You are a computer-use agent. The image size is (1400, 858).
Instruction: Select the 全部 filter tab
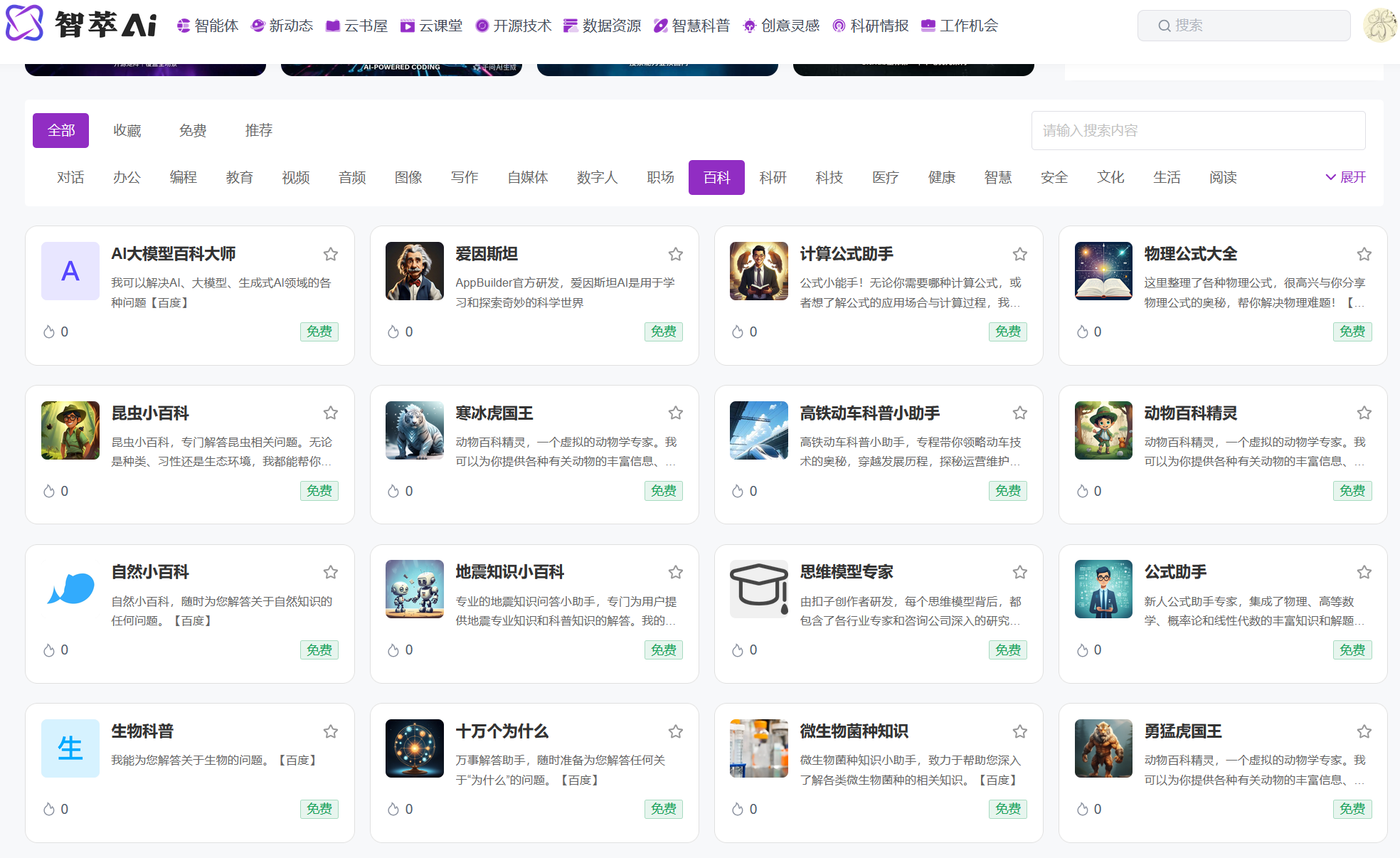coord(61,130)
